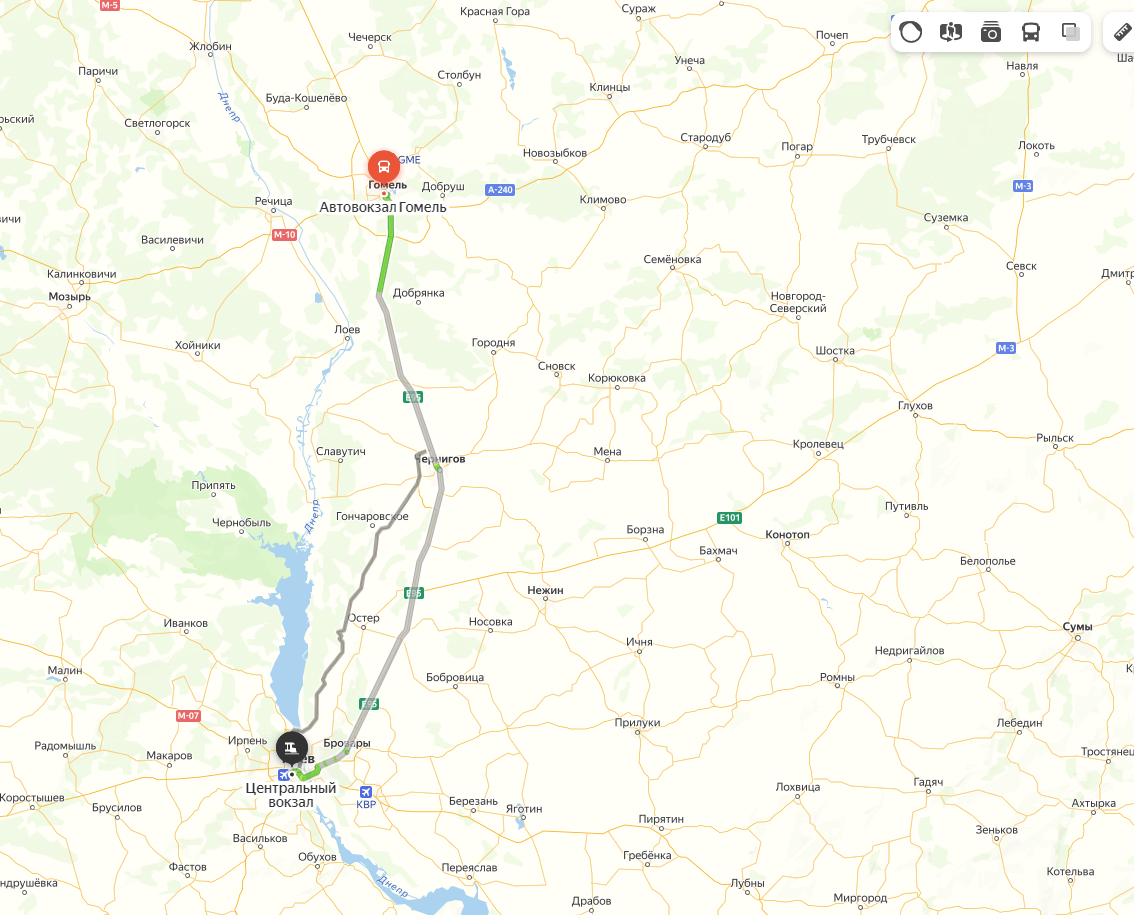
Task: Click the Сумы city label
Action: pos(1077,626)
